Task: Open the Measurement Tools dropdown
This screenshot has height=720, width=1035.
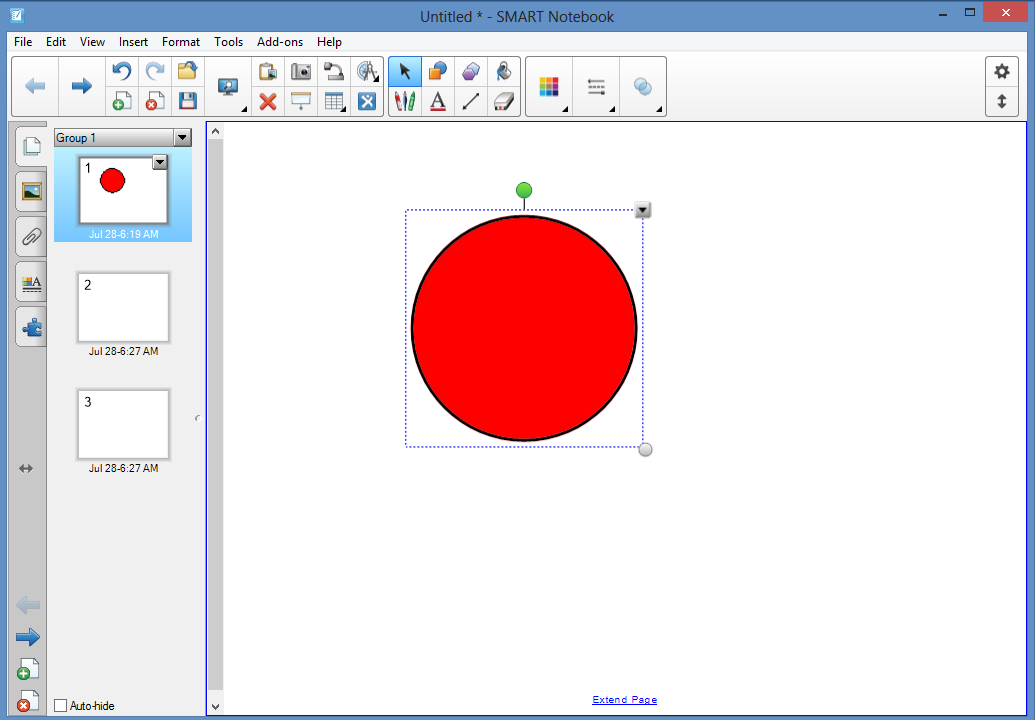Action: pyautogui.click(x=366, y=71)
